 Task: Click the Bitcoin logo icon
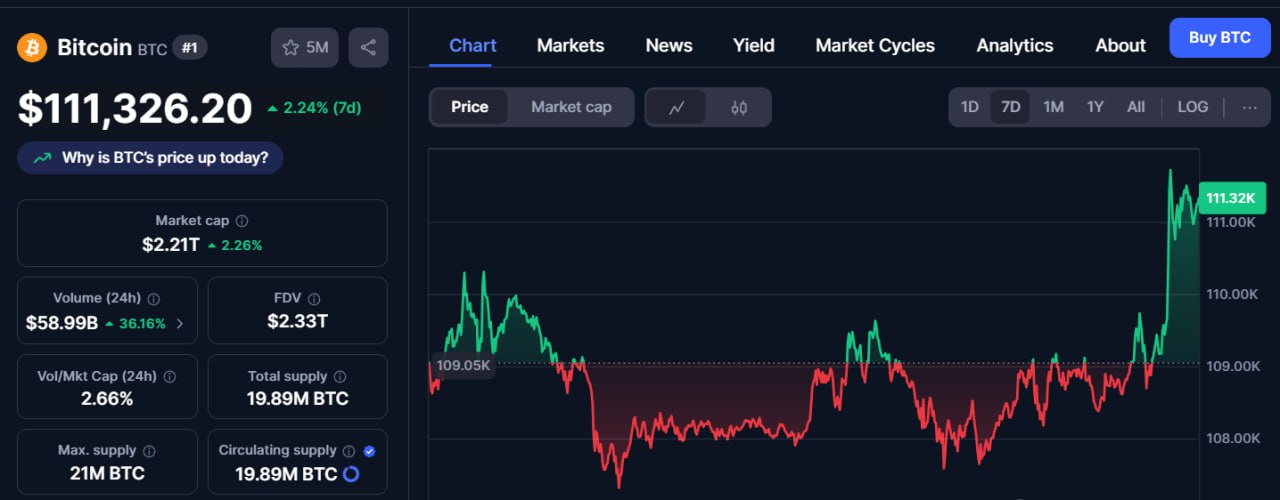(32, 47)
